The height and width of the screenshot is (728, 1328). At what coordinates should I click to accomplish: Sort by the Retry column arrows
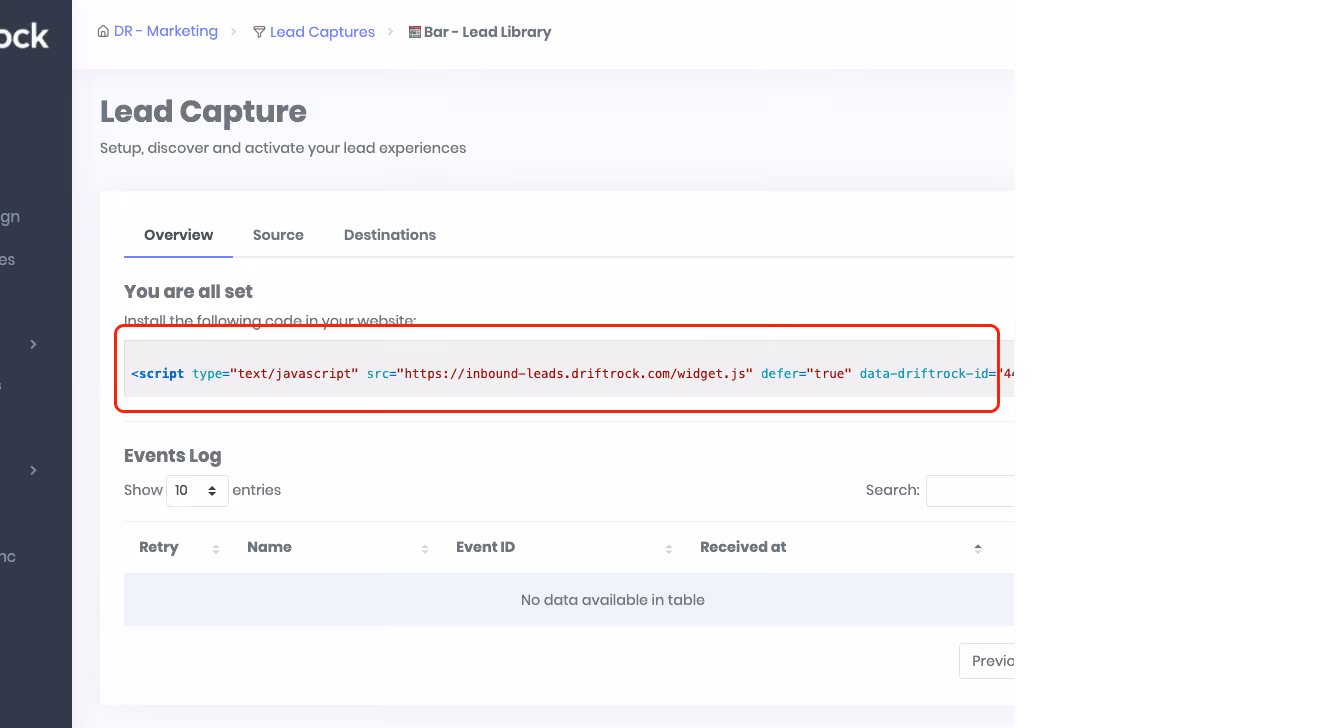coord(216,548)
